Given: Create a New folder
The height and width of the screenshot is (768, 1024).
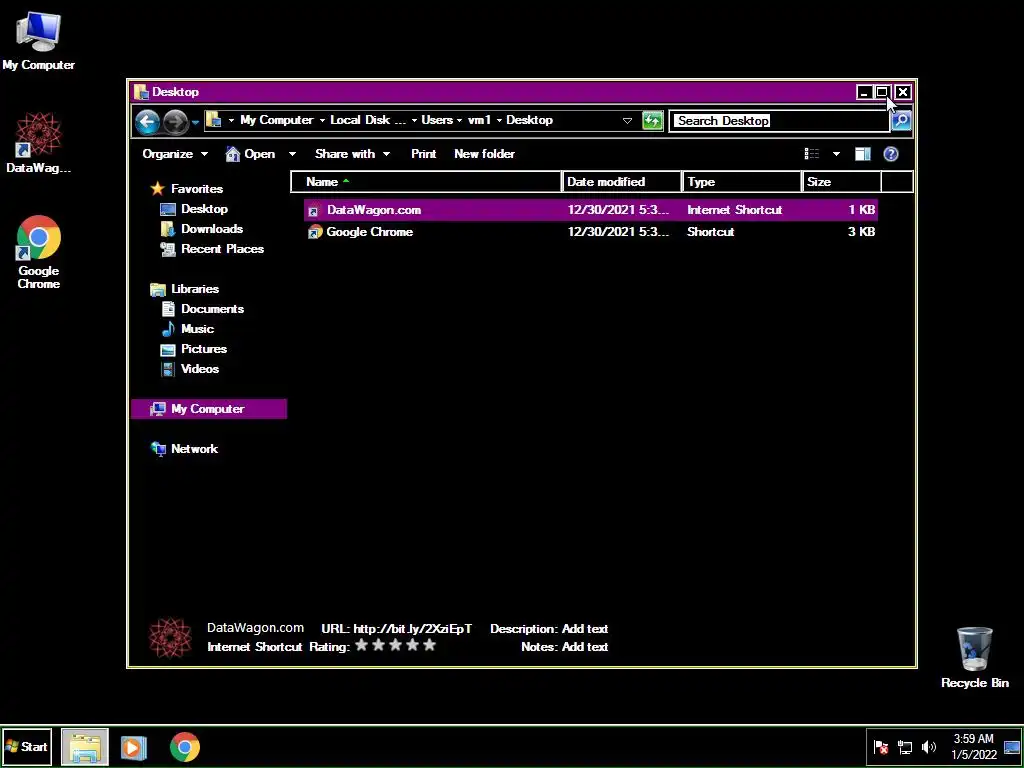Looking at the screenshot, I should [485, 154].
